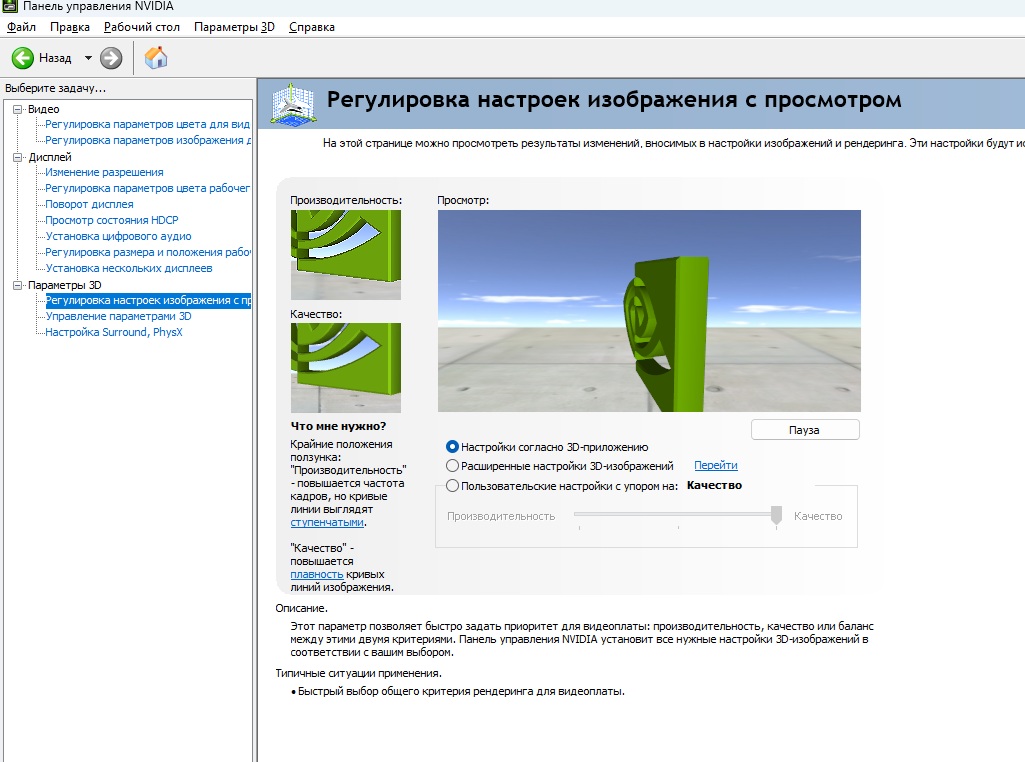This screenshot has width=1025, height=762.
Task: Open Регулировка параметров изображения for video
Action: click(x=148, y=141)
